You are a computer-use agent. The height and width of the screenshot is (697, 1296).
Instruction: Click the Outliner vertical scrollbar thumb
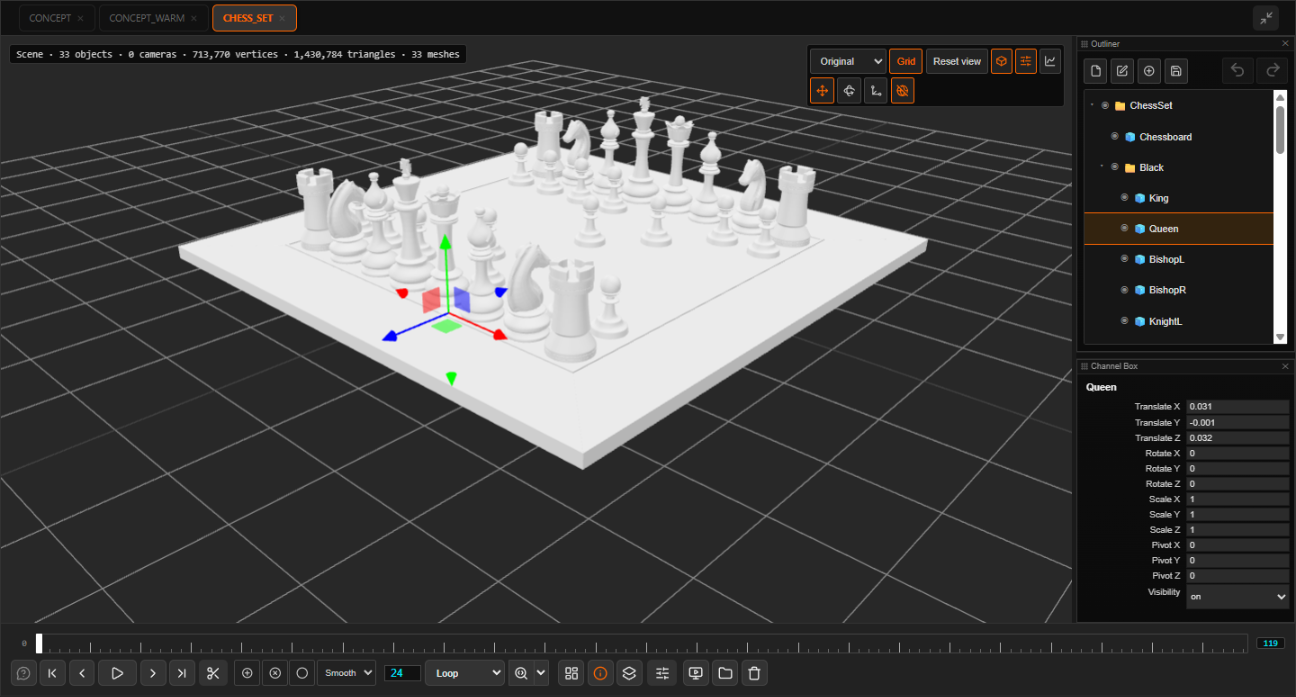coord(1280,129)
